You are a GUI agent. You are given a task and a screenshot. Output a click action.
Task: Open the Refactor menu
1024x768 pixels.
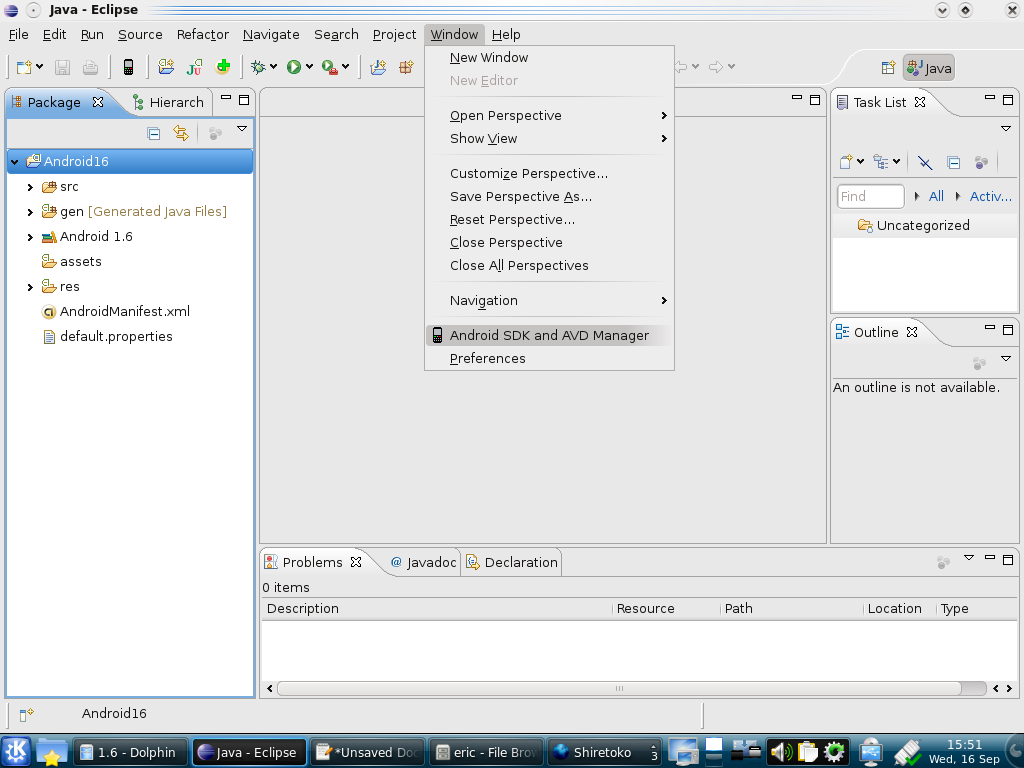[202, 35]
